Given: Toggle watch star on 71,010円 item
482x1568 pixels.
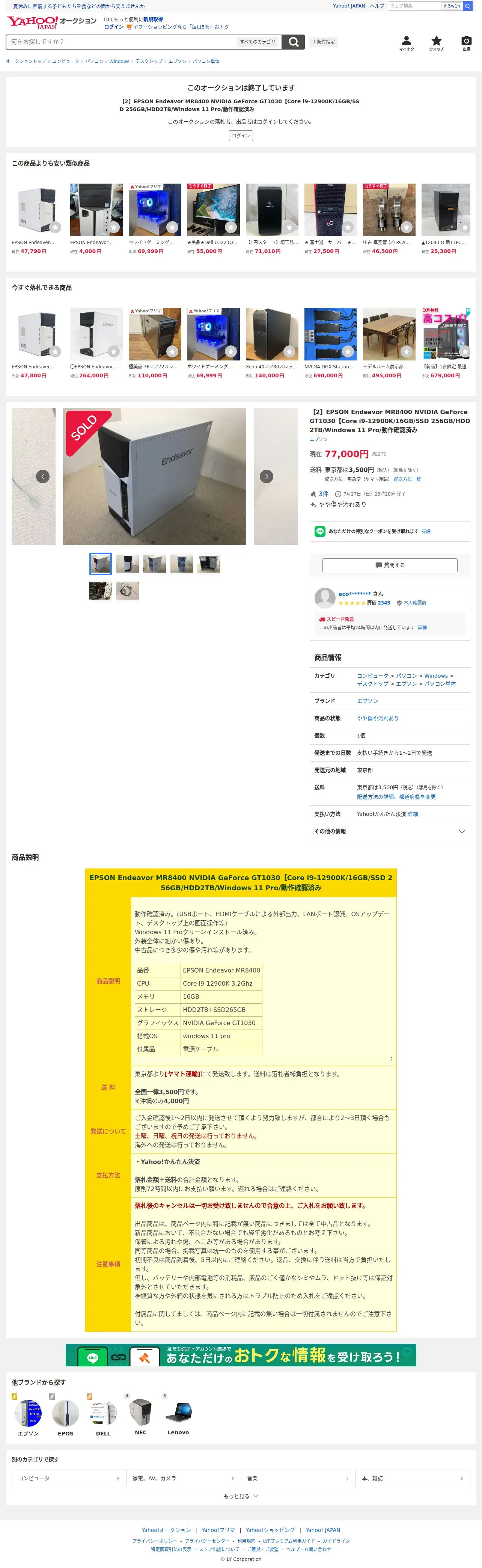Looking at the screenshot, I should coord(289,227).
